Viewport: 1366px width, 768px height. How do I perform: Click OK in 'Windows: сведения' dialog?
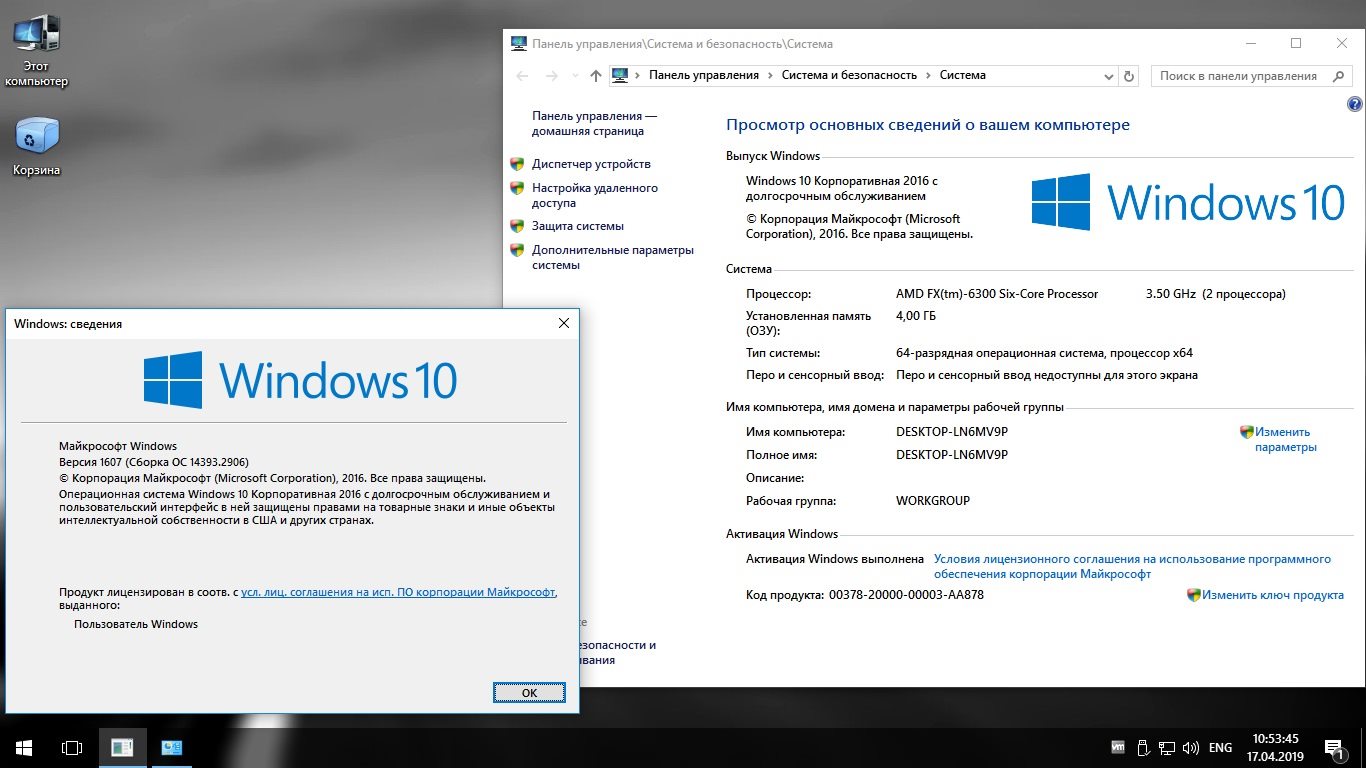pyautogui.click(x=529, y=692)
